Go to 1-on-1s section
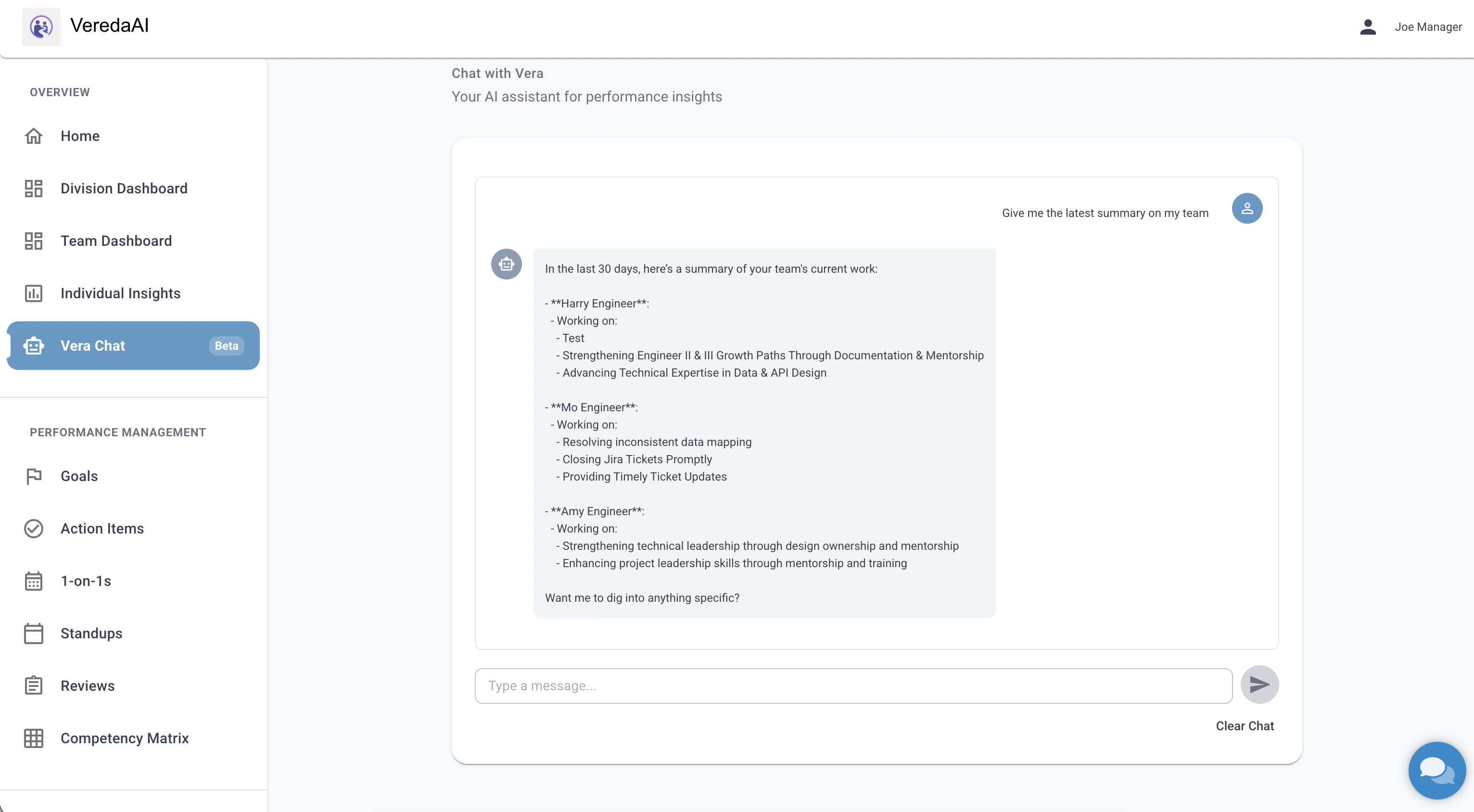1474x812 pixels. pos(86,581)
